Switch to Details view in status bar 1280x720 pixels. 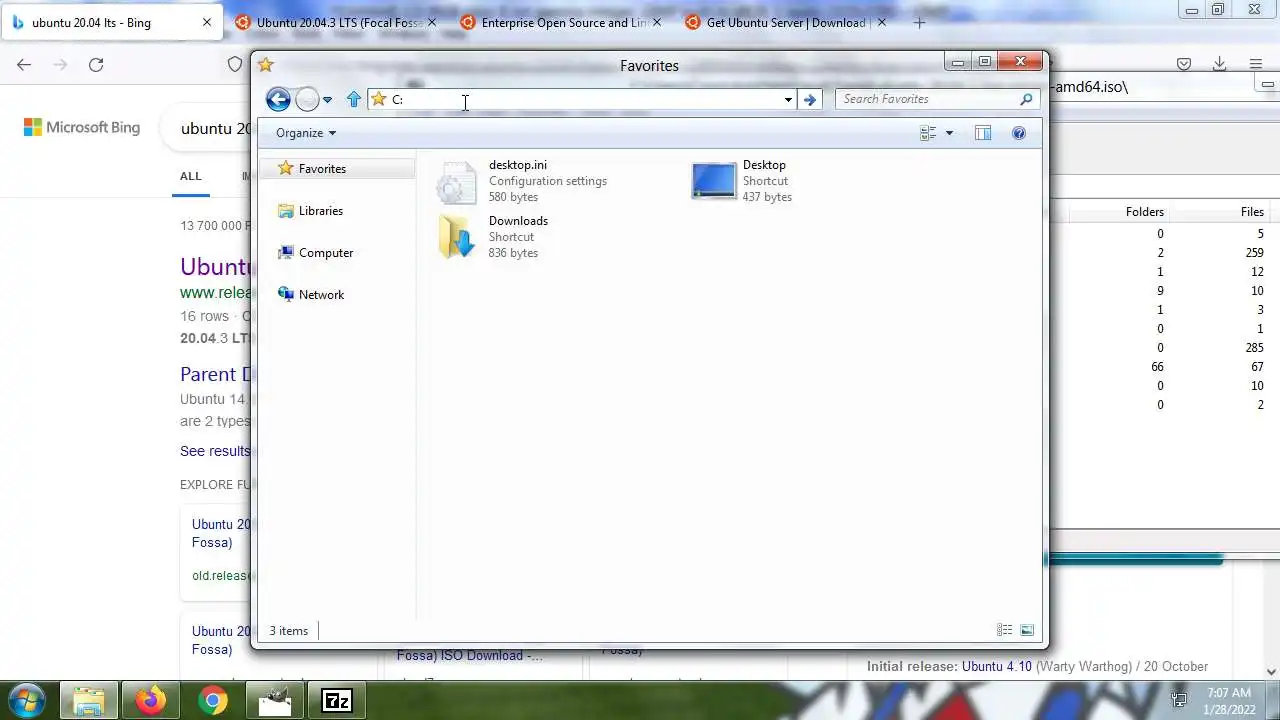pyautogui.click(x=1004, y=630)
